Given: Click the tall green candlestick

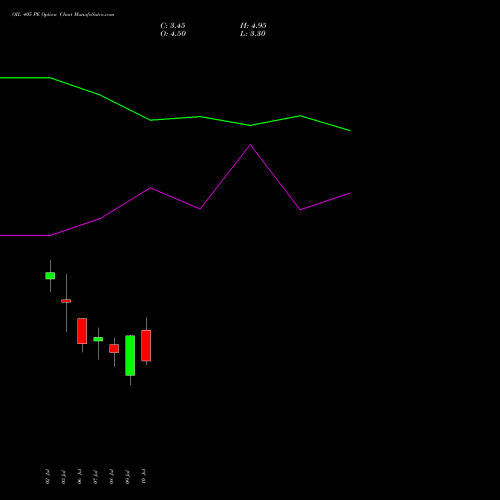Looking at the screenshot, I should (130, 355).
